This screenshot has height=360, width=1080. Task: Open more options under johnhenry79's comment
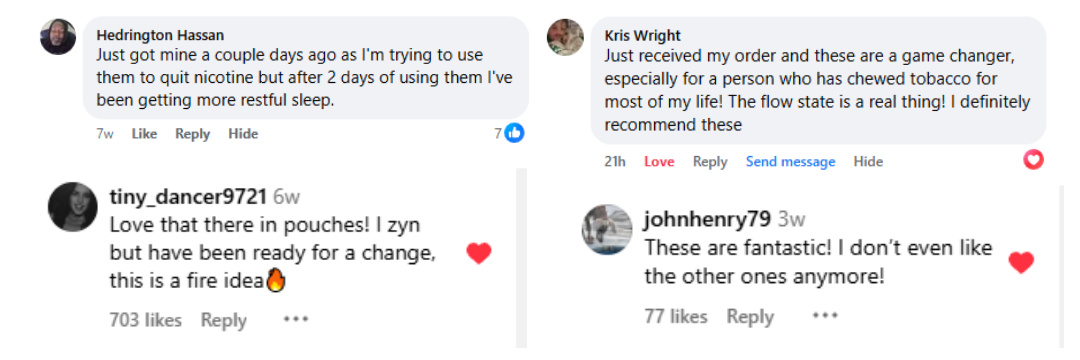pos(824,316)
